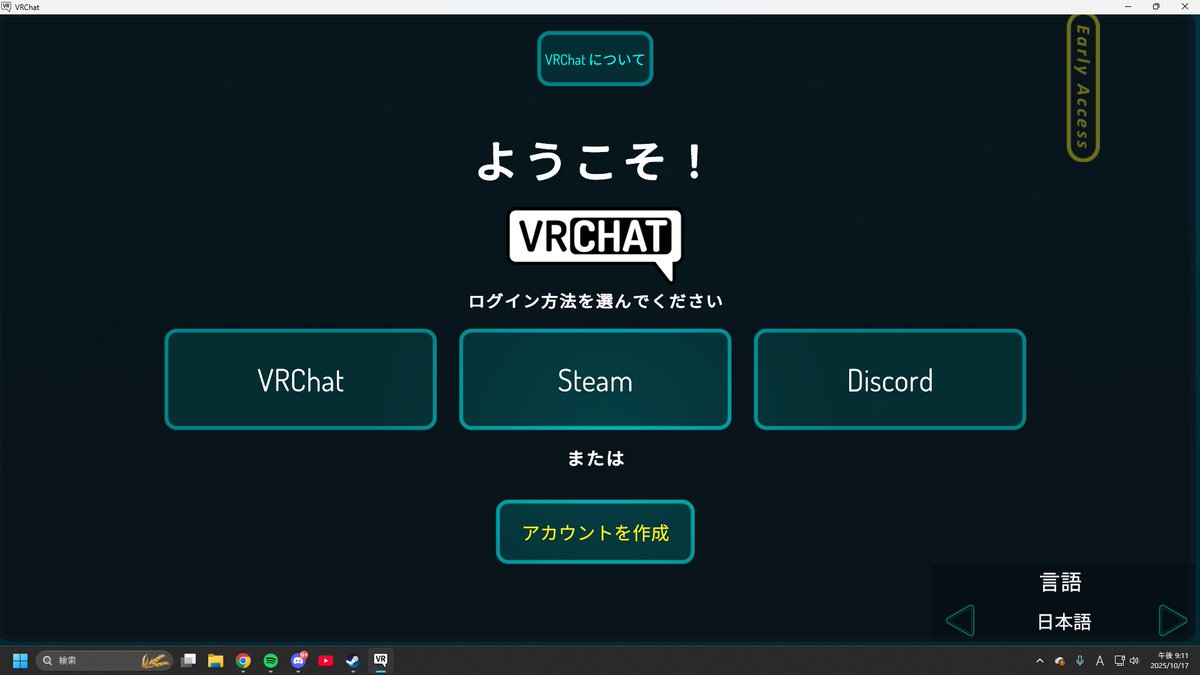Open YouTube from the taskbar
This screenshot has width=1200, height=675.
click(x=325, y=660)
